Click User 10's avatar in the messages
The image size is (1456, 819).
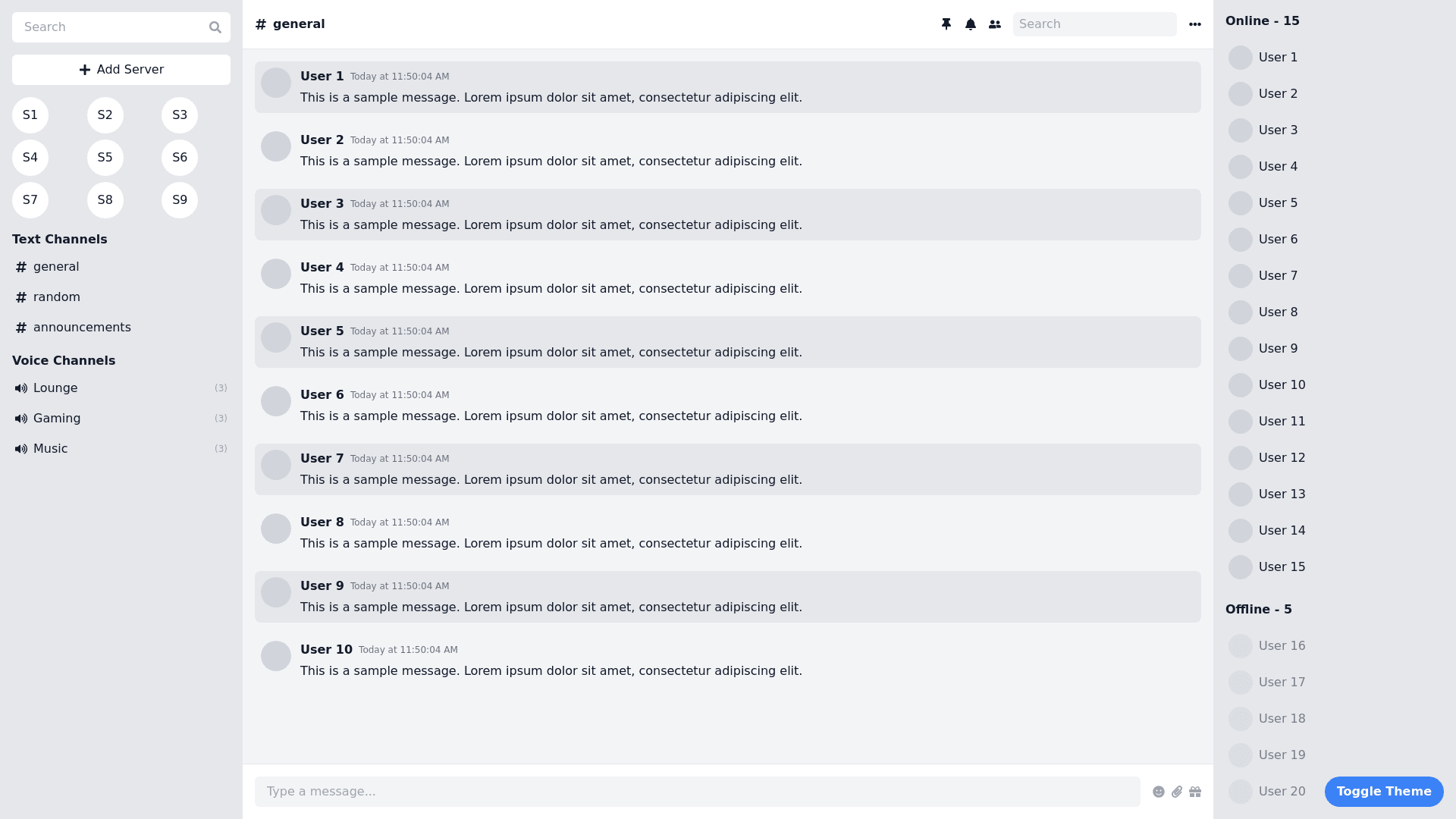[x=276, y=656]
